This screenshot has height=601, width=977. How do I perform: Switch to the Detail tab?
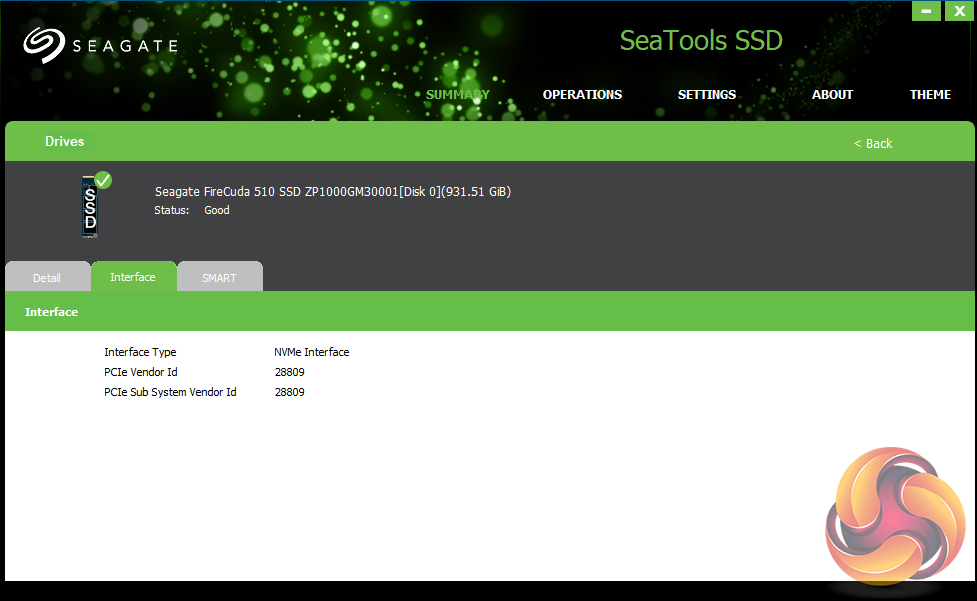tap(47, 277)
